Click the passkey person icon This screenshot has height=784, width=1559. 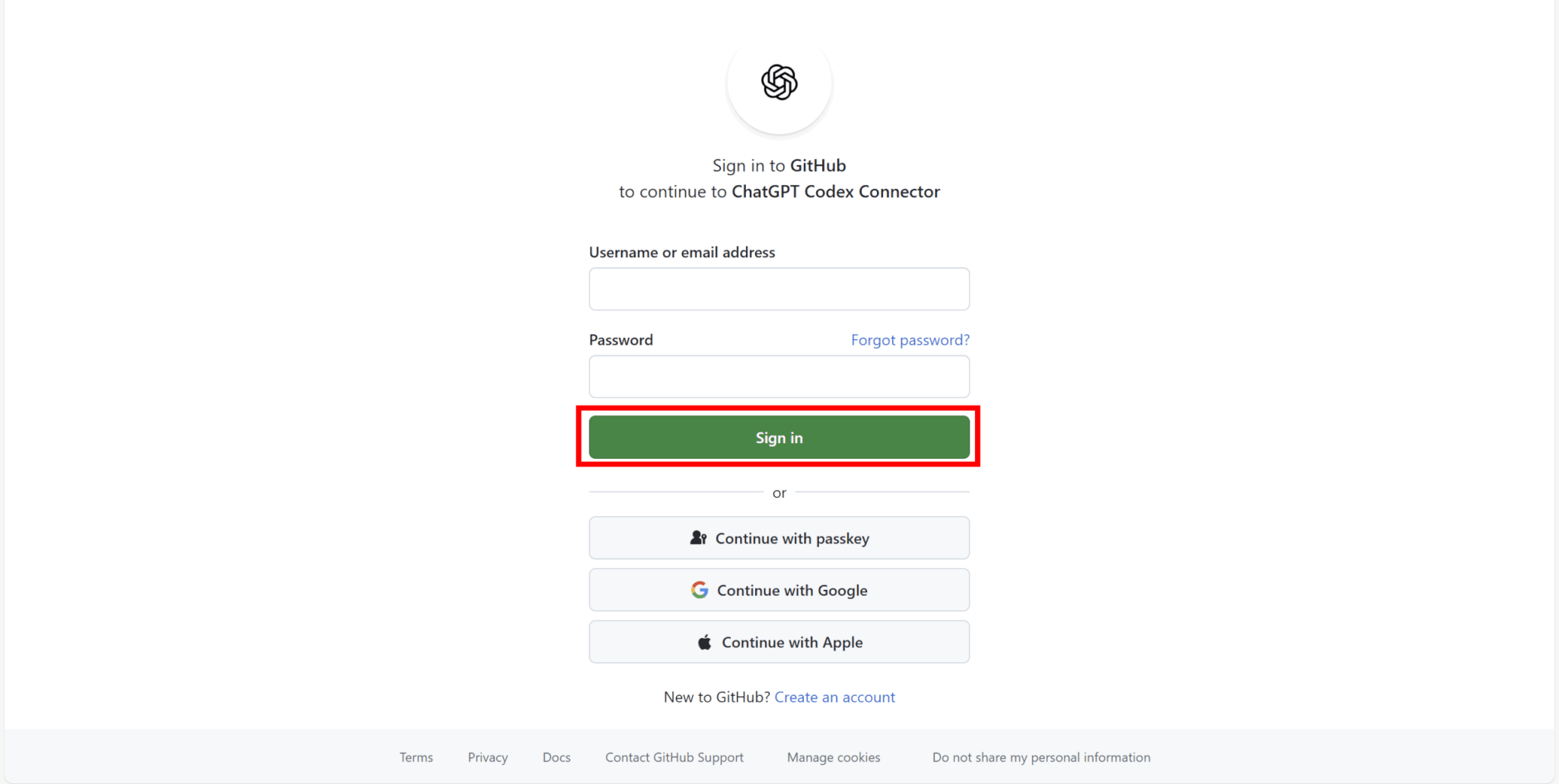[698, 538]
